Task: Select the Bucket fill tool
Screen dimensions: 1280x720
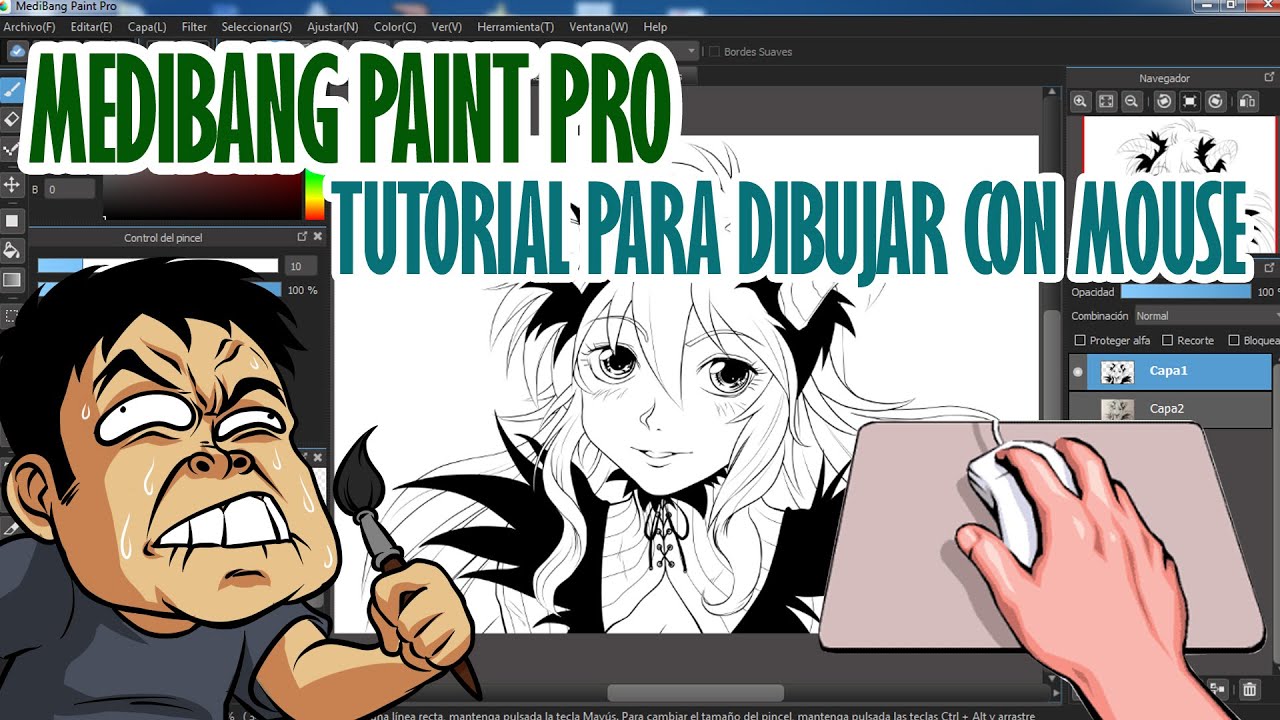Action: 12,250
